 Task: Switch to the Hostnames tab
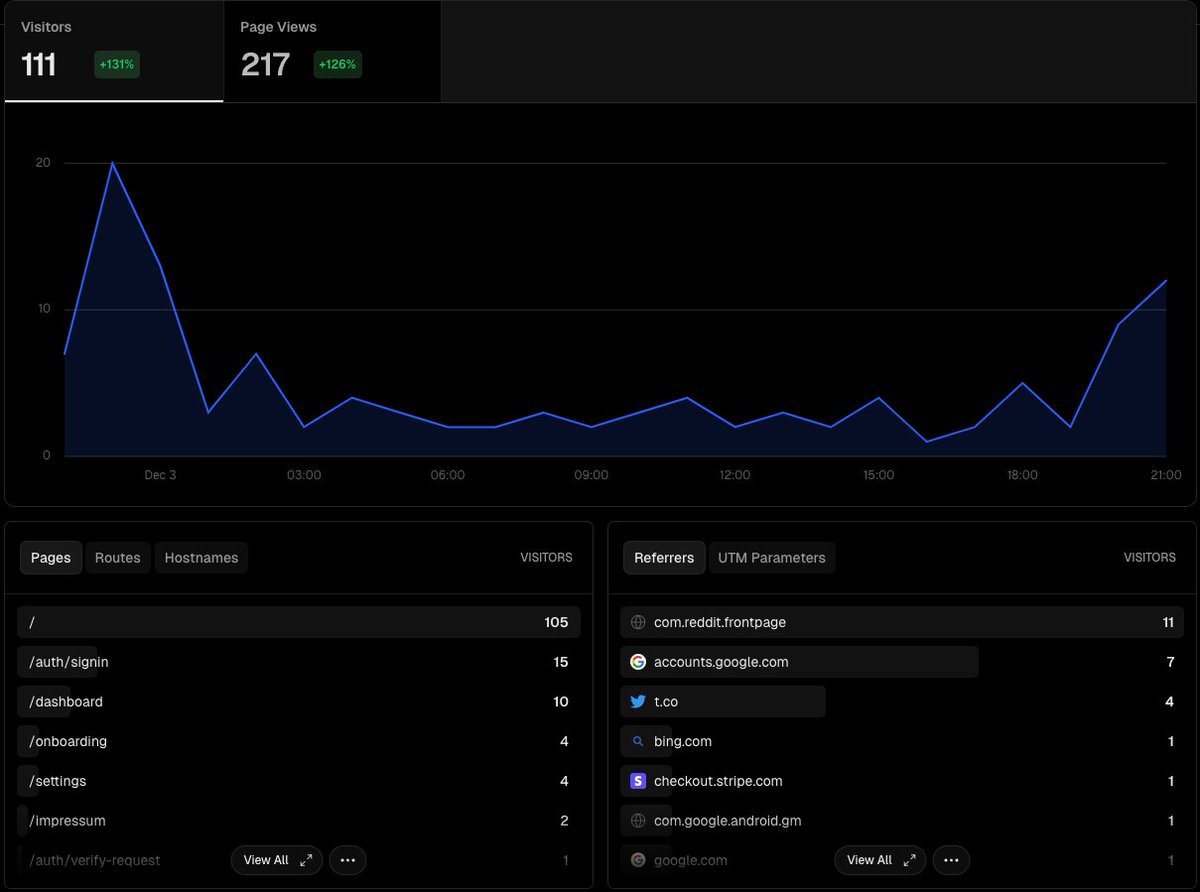coord(201,557)
